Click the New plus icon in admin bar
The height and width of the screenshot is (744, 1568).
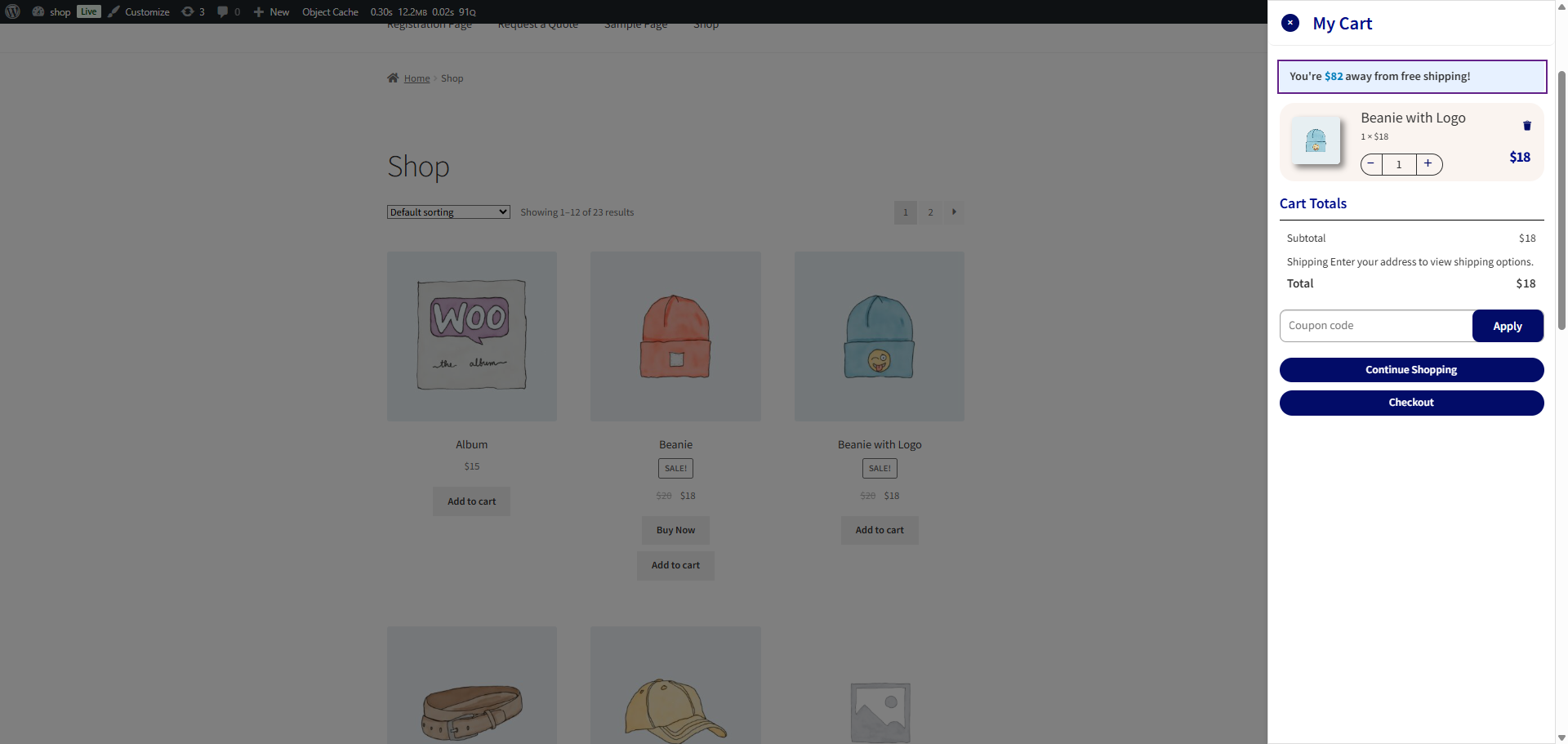(x=258, y=11)
